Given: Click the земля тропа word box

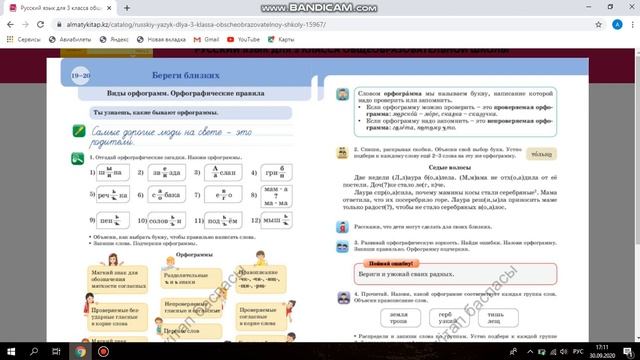Looking at the screenshot, I should (400, 318).
